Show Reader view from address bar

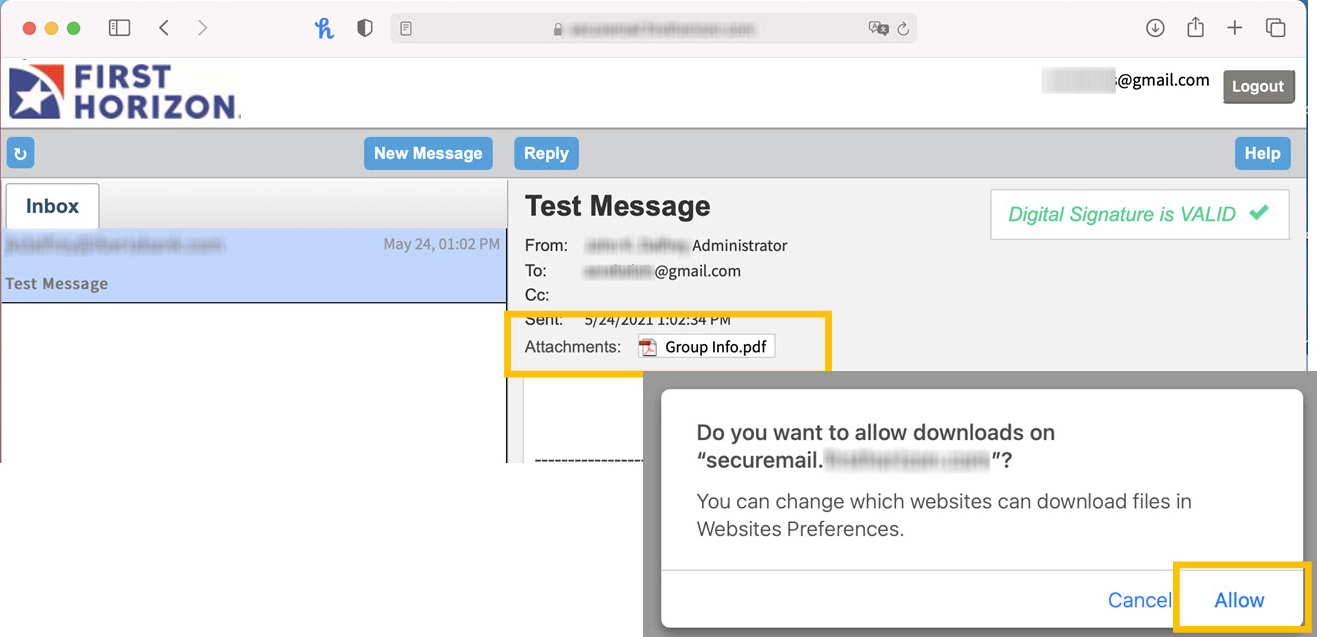point(406,29)
